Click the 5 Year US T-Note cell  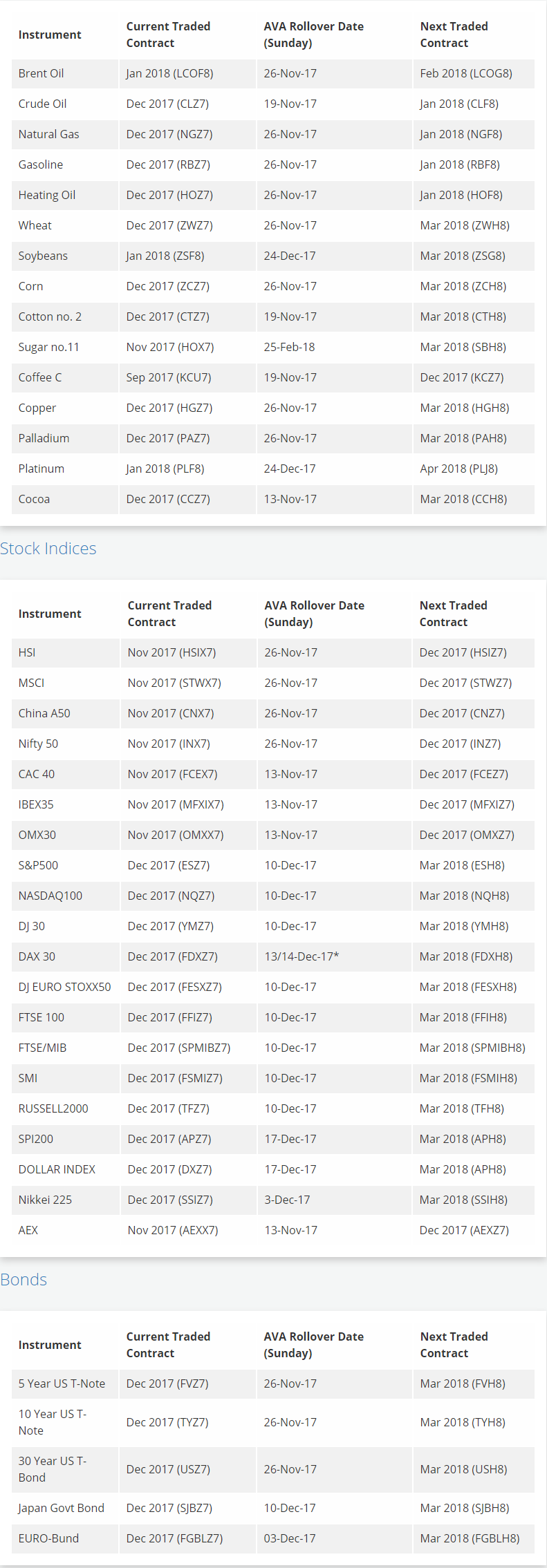[x=62, y=1383]
